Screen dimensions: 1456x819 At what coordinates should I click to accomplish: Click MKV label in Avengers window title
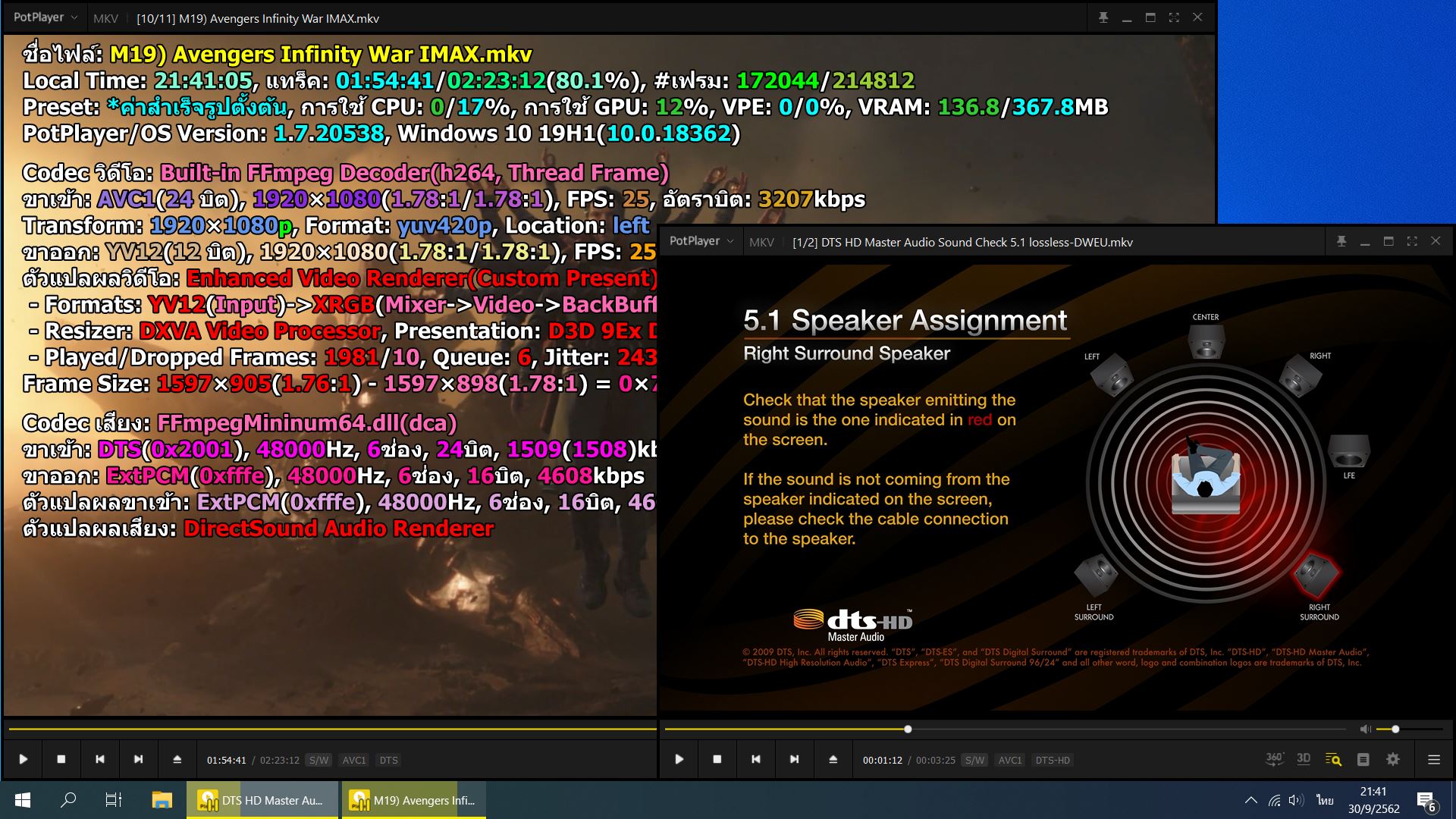click(x=105, y=18)
